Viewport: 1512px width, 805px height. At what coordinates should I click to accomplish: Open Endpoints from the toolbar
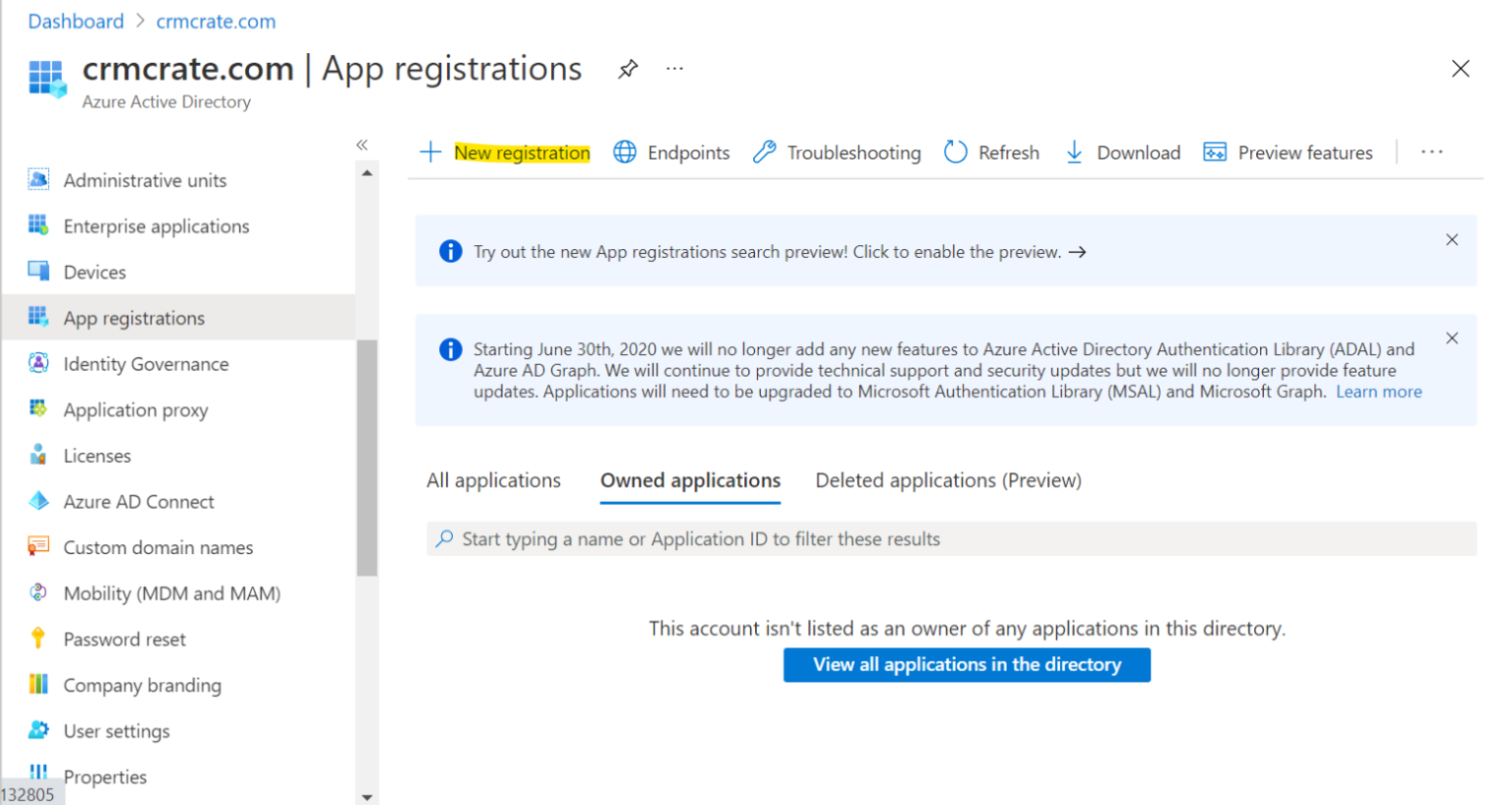click(x=671, y=153)
